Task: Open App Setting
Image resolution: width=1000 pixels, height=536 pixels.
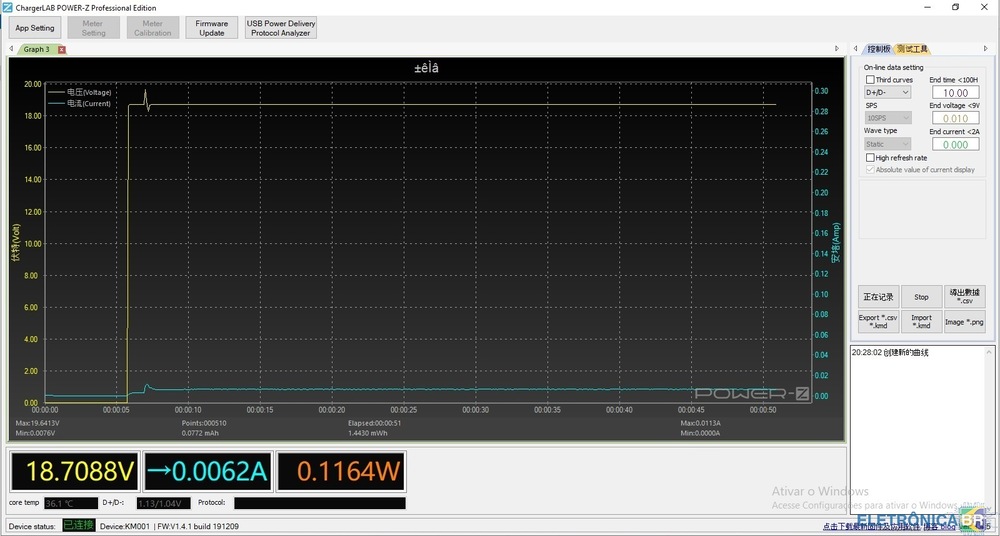Action: pos(35,28)
